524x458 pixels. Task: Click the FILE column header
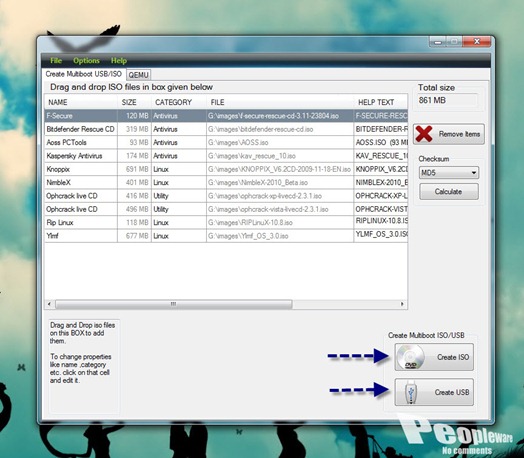click(x=280, y=102)
